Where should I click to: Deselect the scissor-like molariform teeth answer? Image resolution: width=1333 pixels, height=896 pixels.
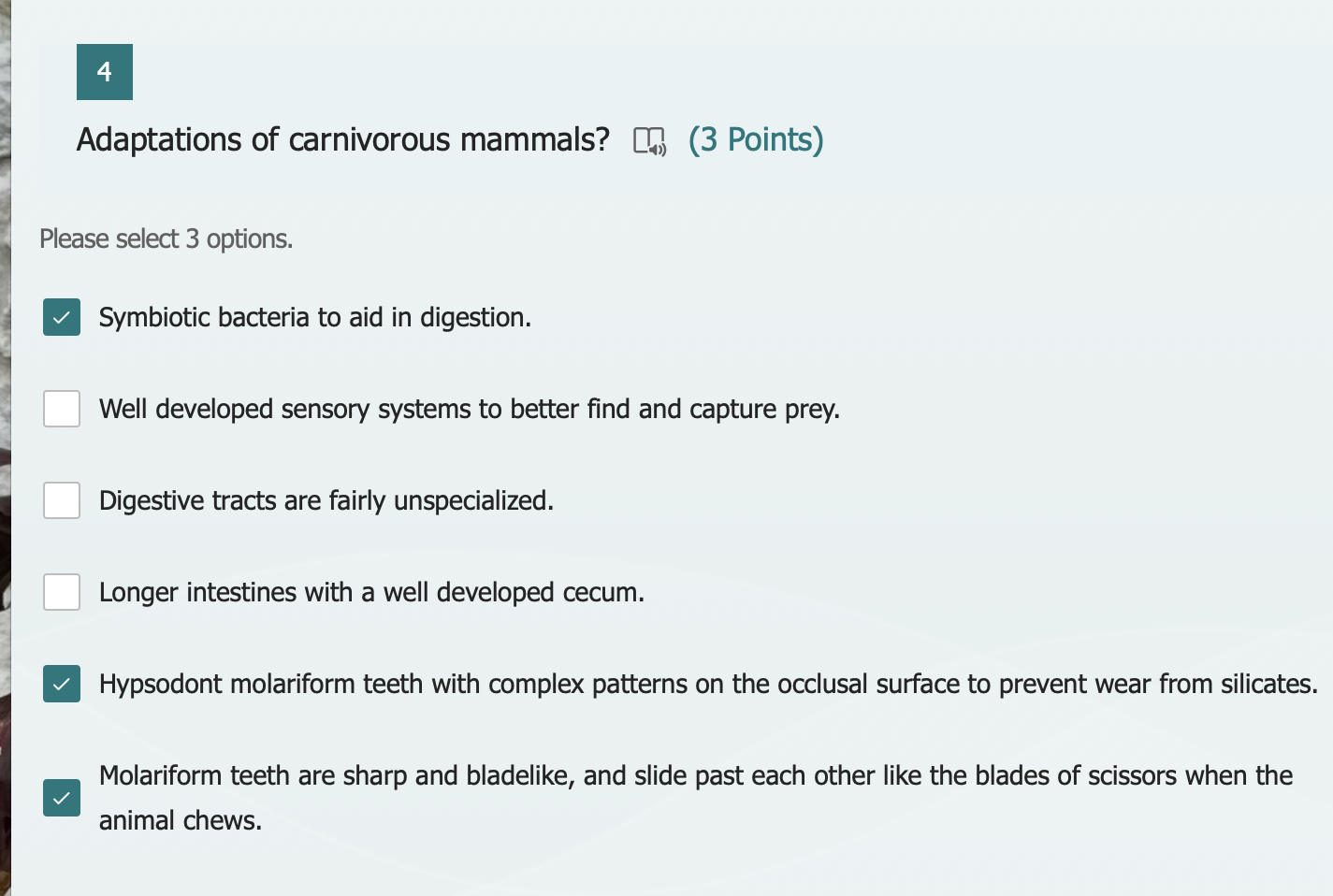(61, 798)
